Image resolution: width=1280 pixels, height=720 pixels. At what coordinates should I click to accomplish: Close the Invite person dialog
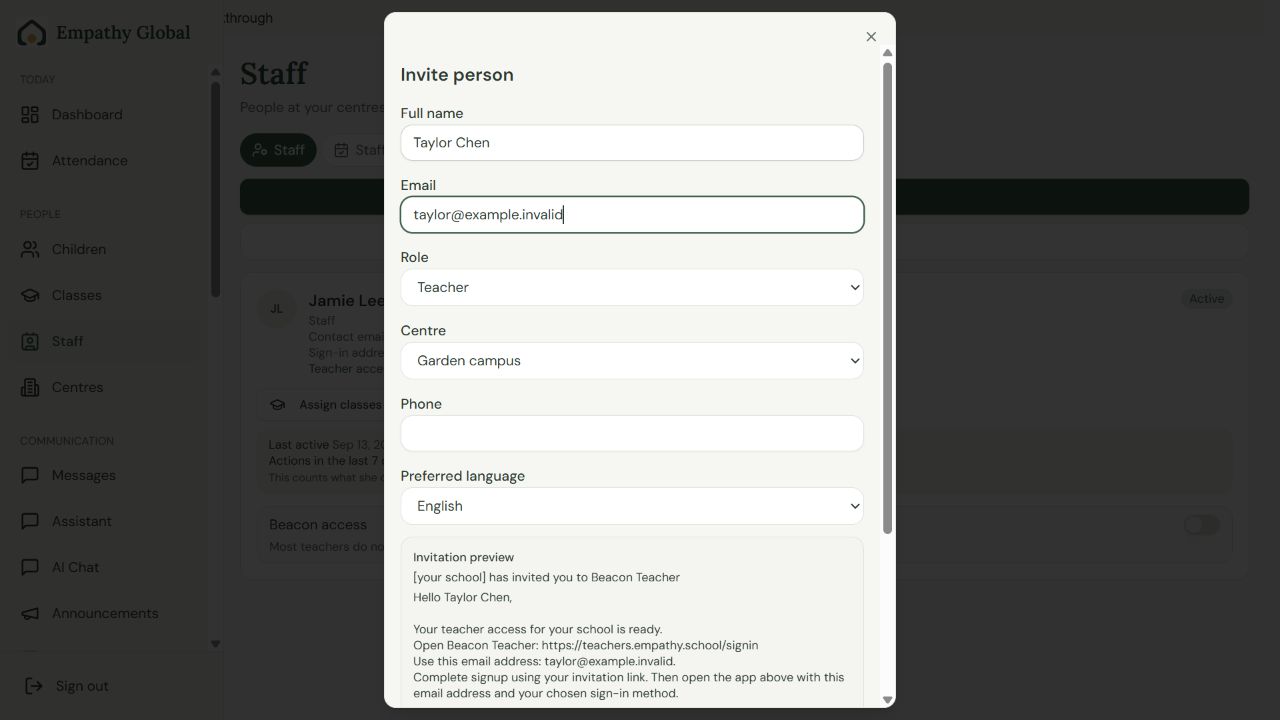tap(871, 37)
